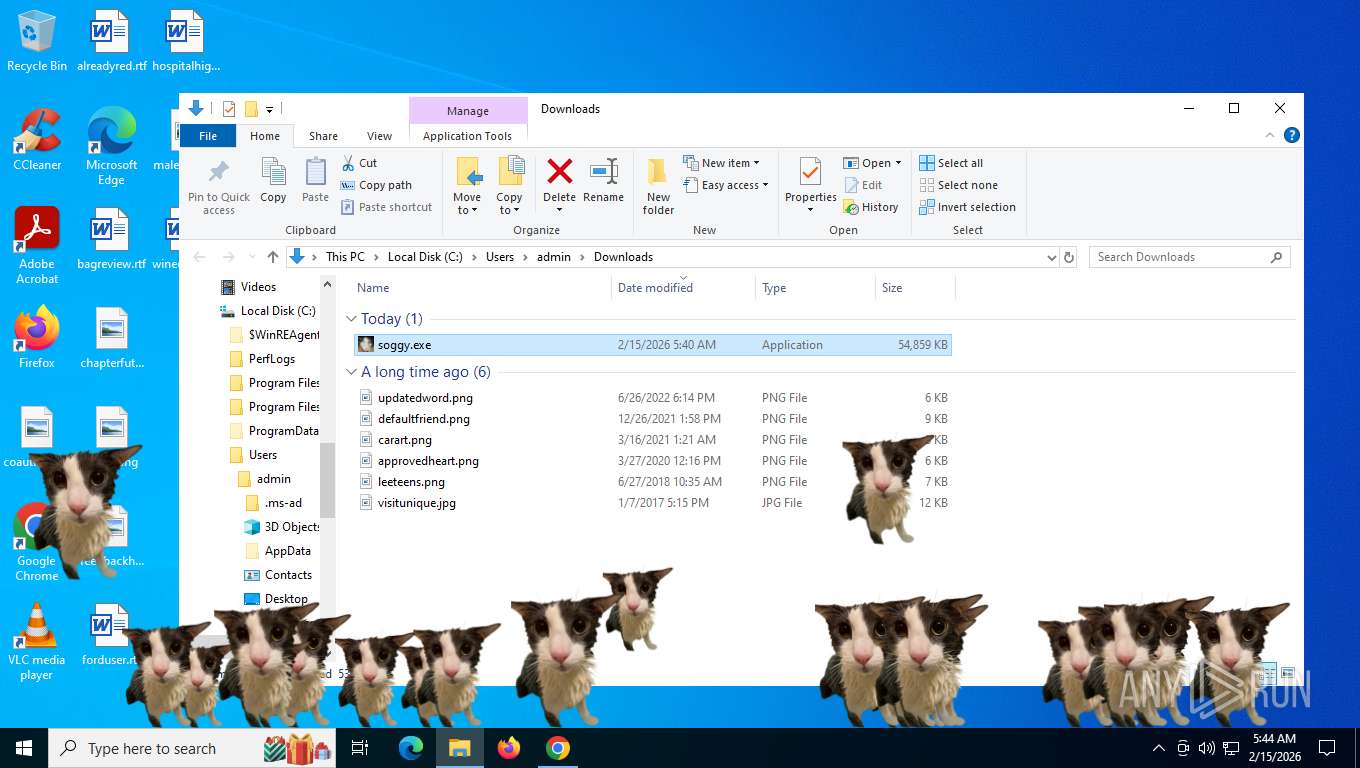
Task: Open the Move to dropdown
Action: (467, 204)
